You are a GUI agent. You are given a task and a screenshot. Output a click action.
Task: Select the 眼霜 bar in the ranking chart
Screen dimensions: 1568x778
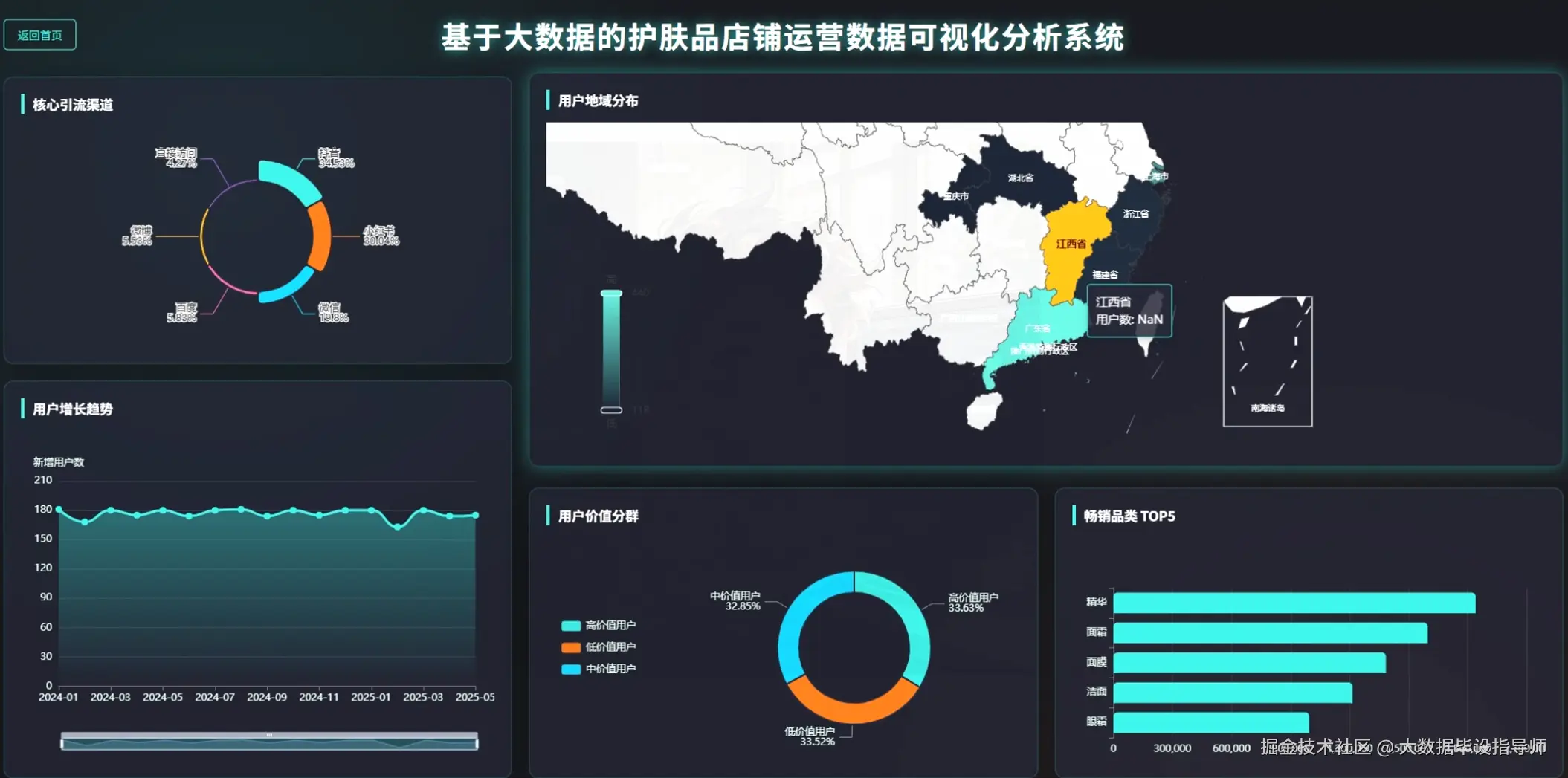(x=1212, y=719)
